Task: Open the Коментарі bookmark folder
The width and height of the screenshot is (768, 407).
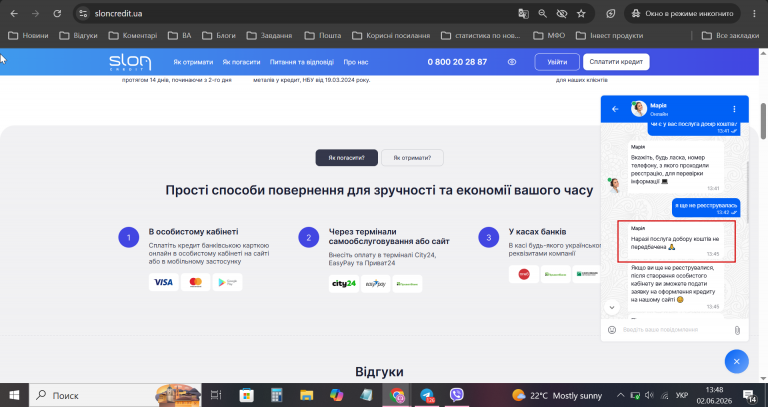Action: (133, 35)
